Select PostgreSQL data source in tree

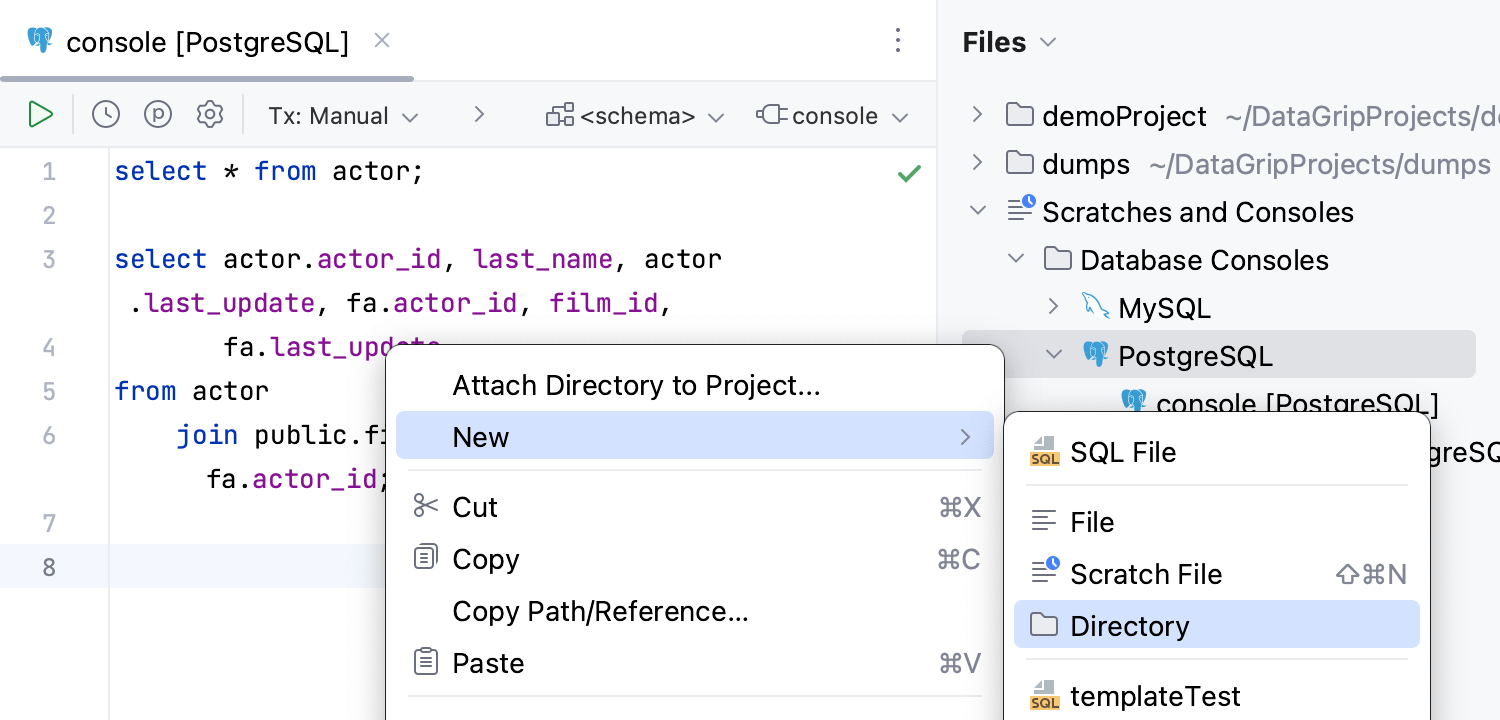(1195, 356)
